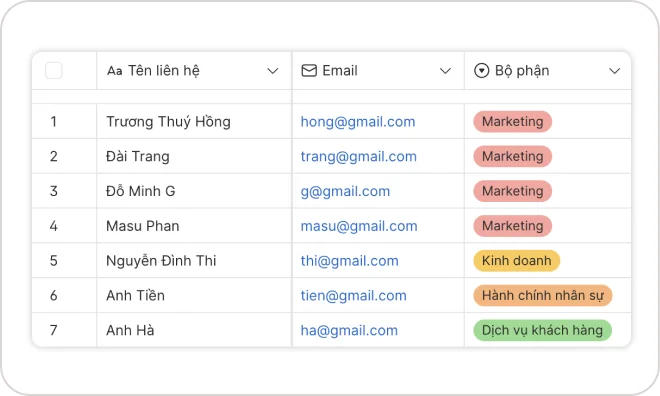Click the Aa text icon in Tên liên hệ header
This screenshot has height=396, width=660.
114,71
